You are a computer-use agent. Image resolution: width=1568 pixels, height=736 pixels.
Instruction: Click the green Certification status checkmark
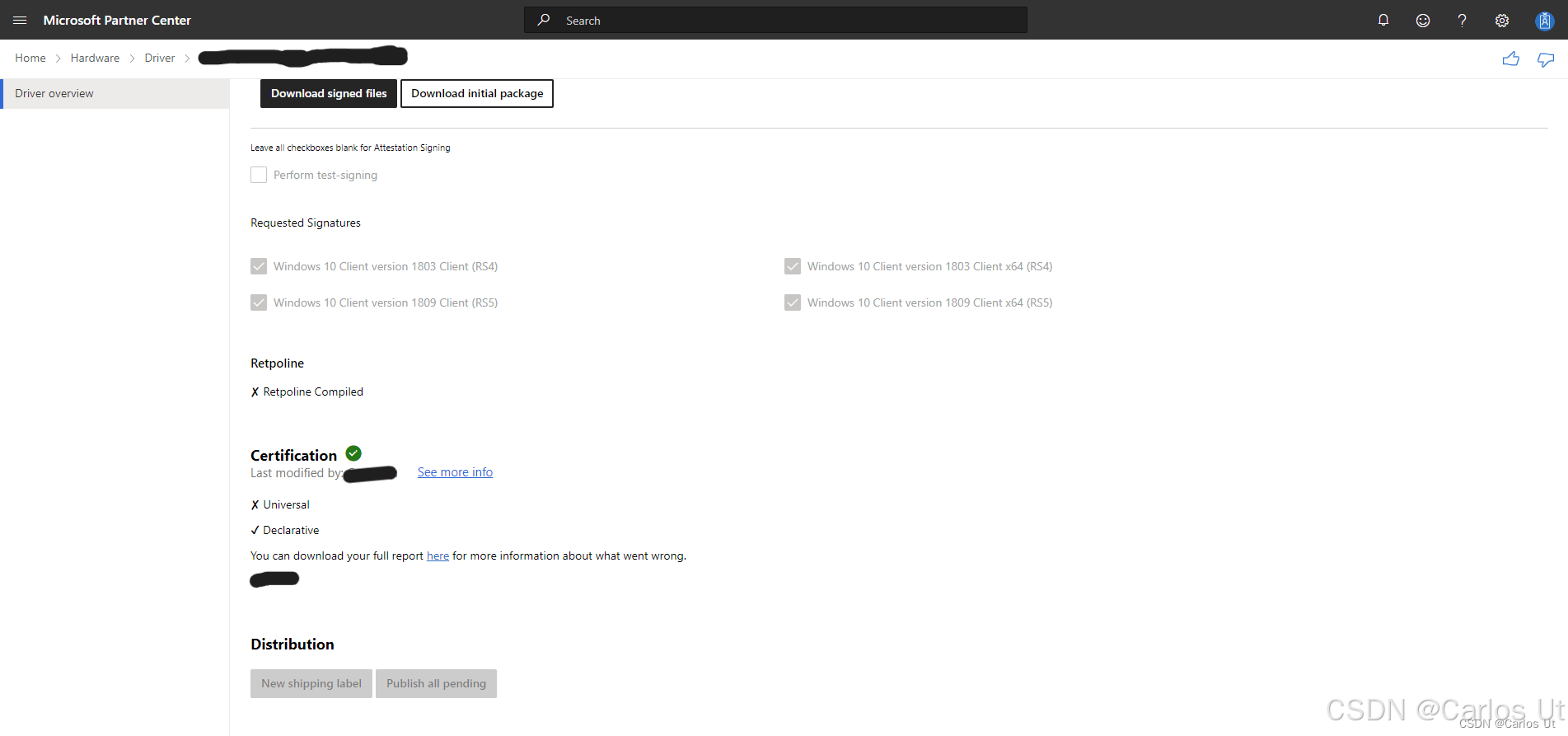coord(353,453)
